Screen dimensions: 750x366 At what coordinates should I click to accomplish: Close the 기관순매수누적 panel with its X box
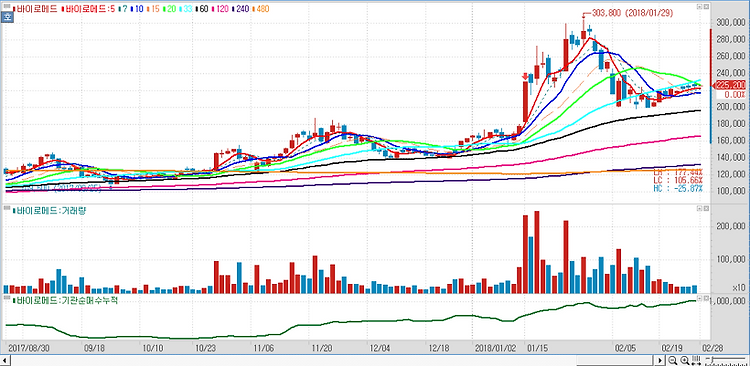tap(706, 298)
